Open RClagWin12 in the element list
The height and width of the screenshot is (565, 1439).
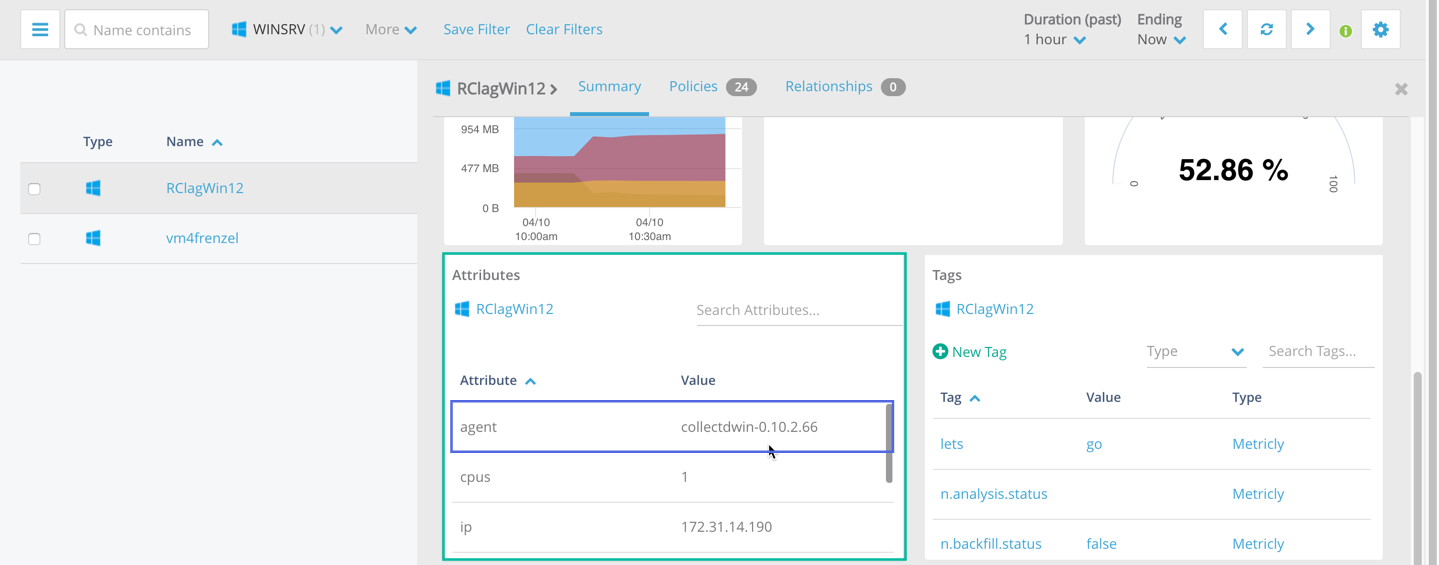pos(205,188)
